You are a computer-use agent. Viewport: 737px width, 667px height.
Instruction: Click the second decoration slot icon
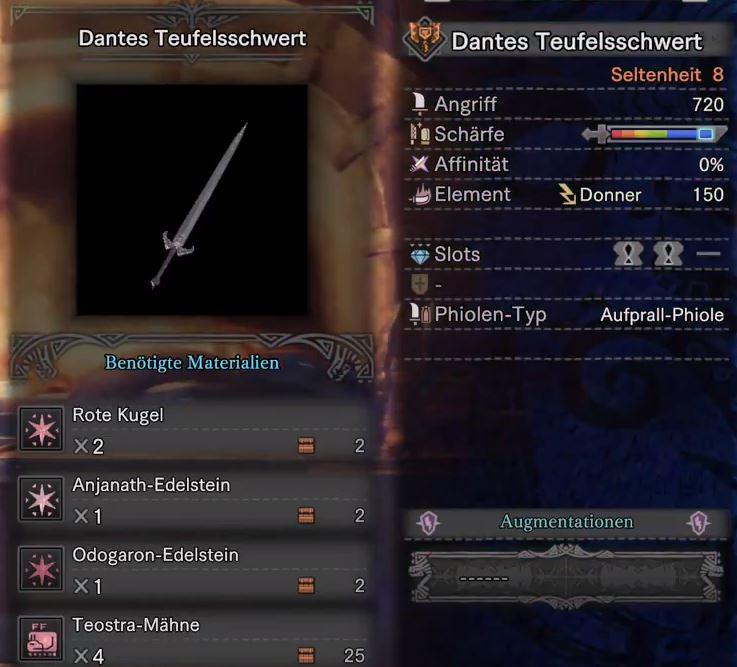coord(668,254)
